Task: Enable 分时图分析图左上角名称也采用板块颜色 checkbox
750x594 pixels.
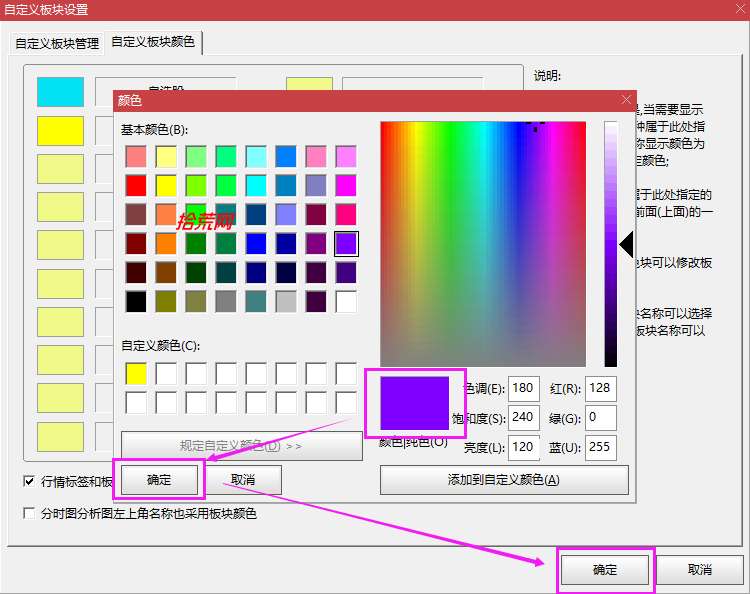Action: click(x=29, y=513)
